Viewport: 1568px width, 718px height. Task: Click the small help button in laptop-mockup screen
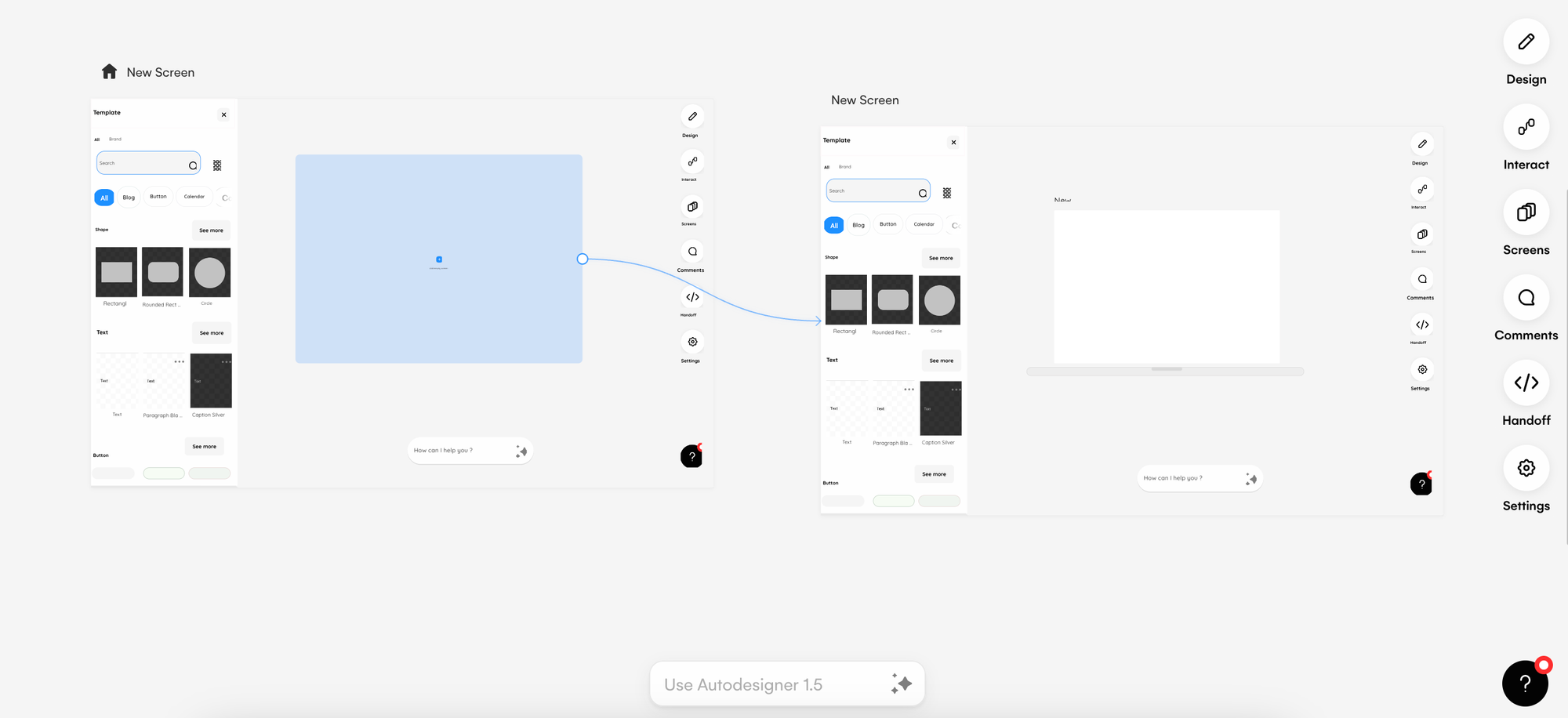point(1421,484)
